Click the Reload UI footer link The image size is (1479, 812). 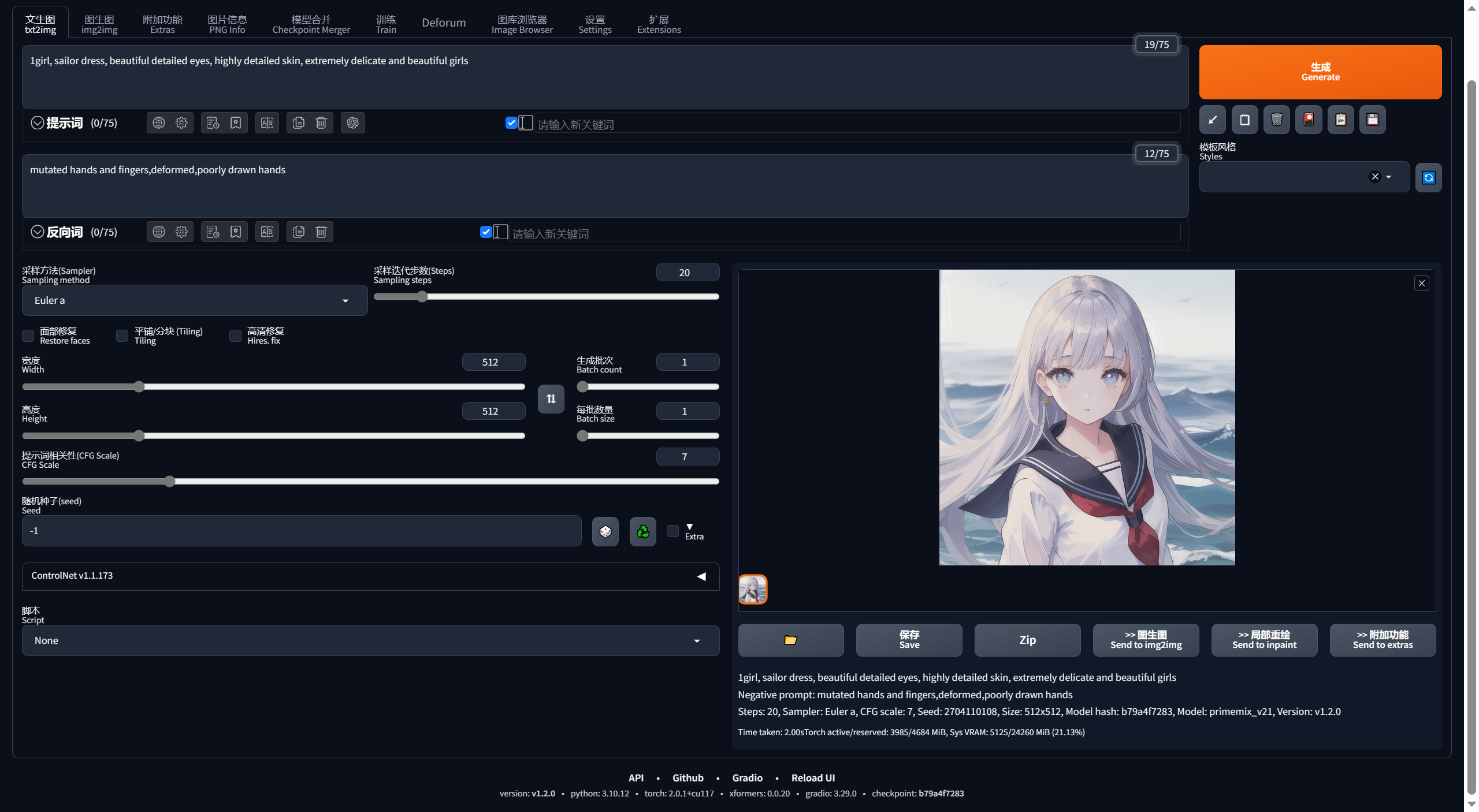(813, 778)
